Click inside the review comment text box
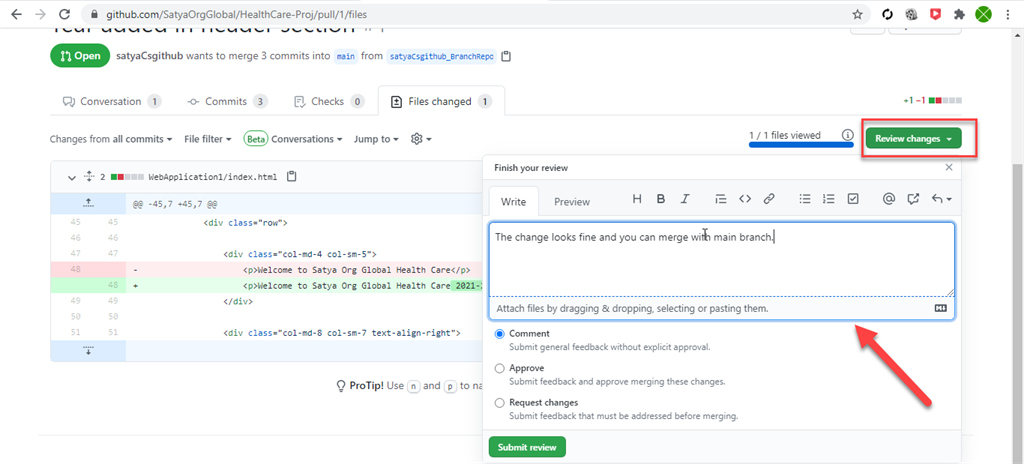This screenshot has width=1024, height=464. pos(722,259)
